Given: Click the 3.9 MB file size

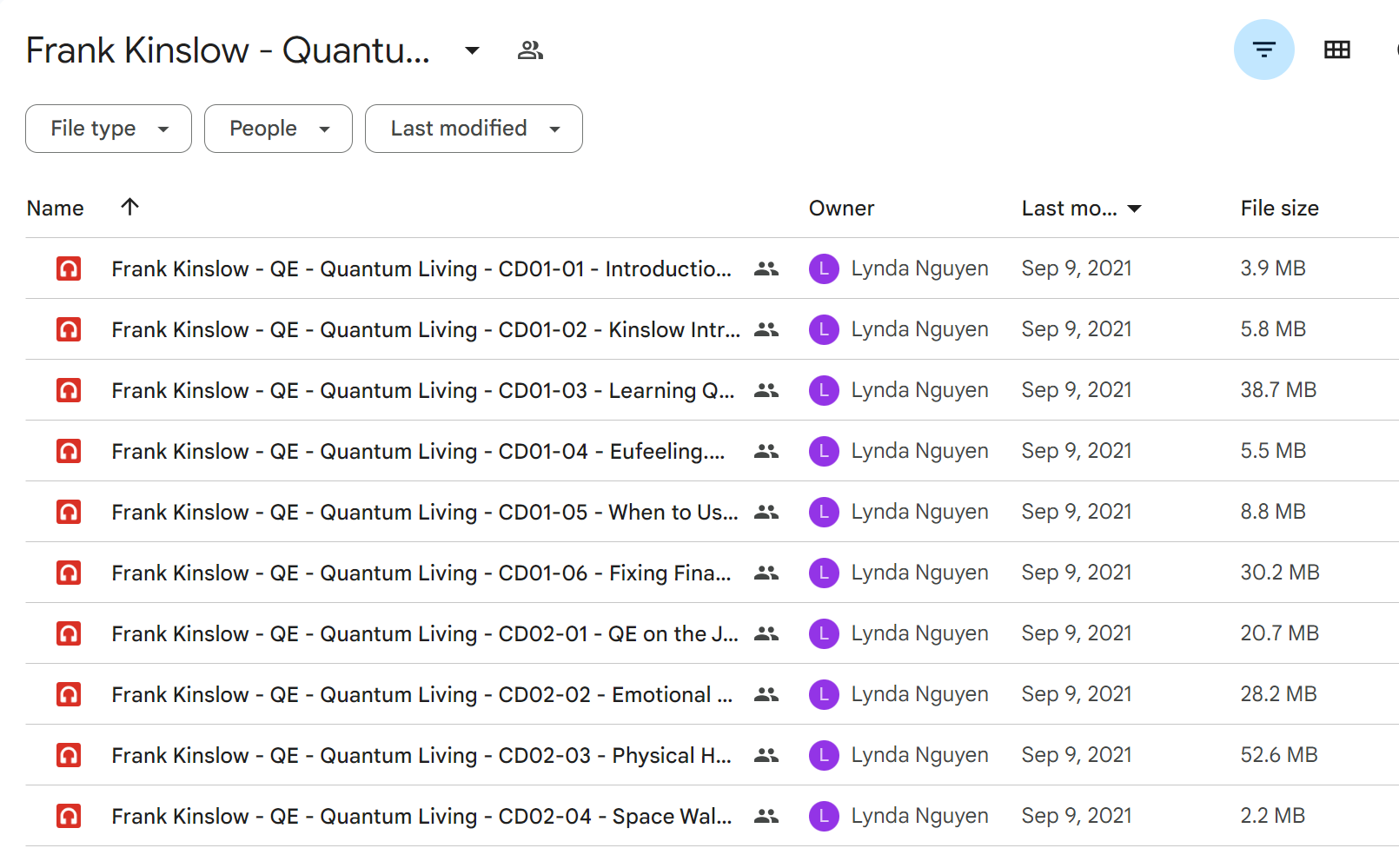Looking at the screenshot, I should point(1273,268).
